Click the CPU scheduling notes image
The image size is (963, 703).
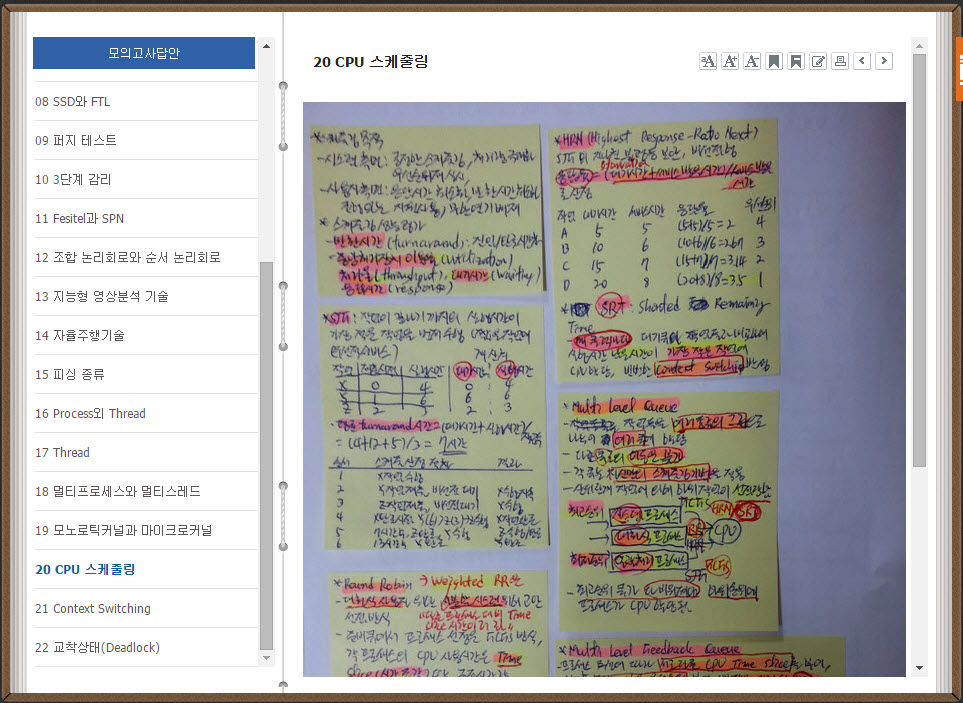point(604,389)
